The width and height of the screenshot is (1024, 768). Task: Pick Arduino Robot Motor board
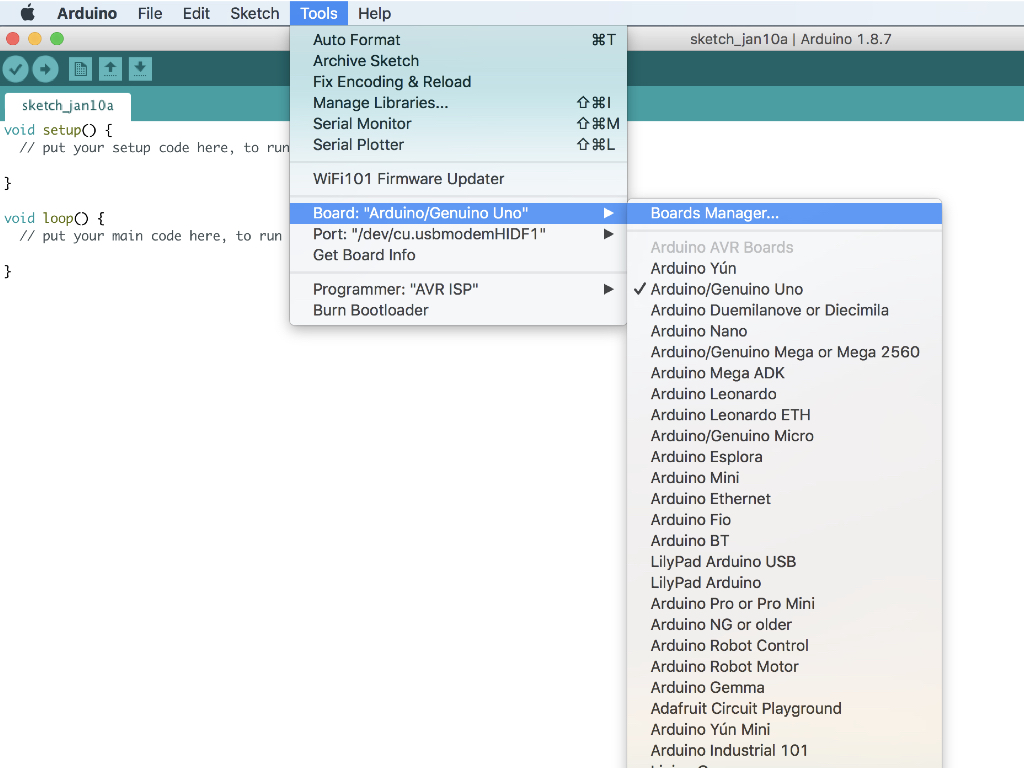[784, 666]
